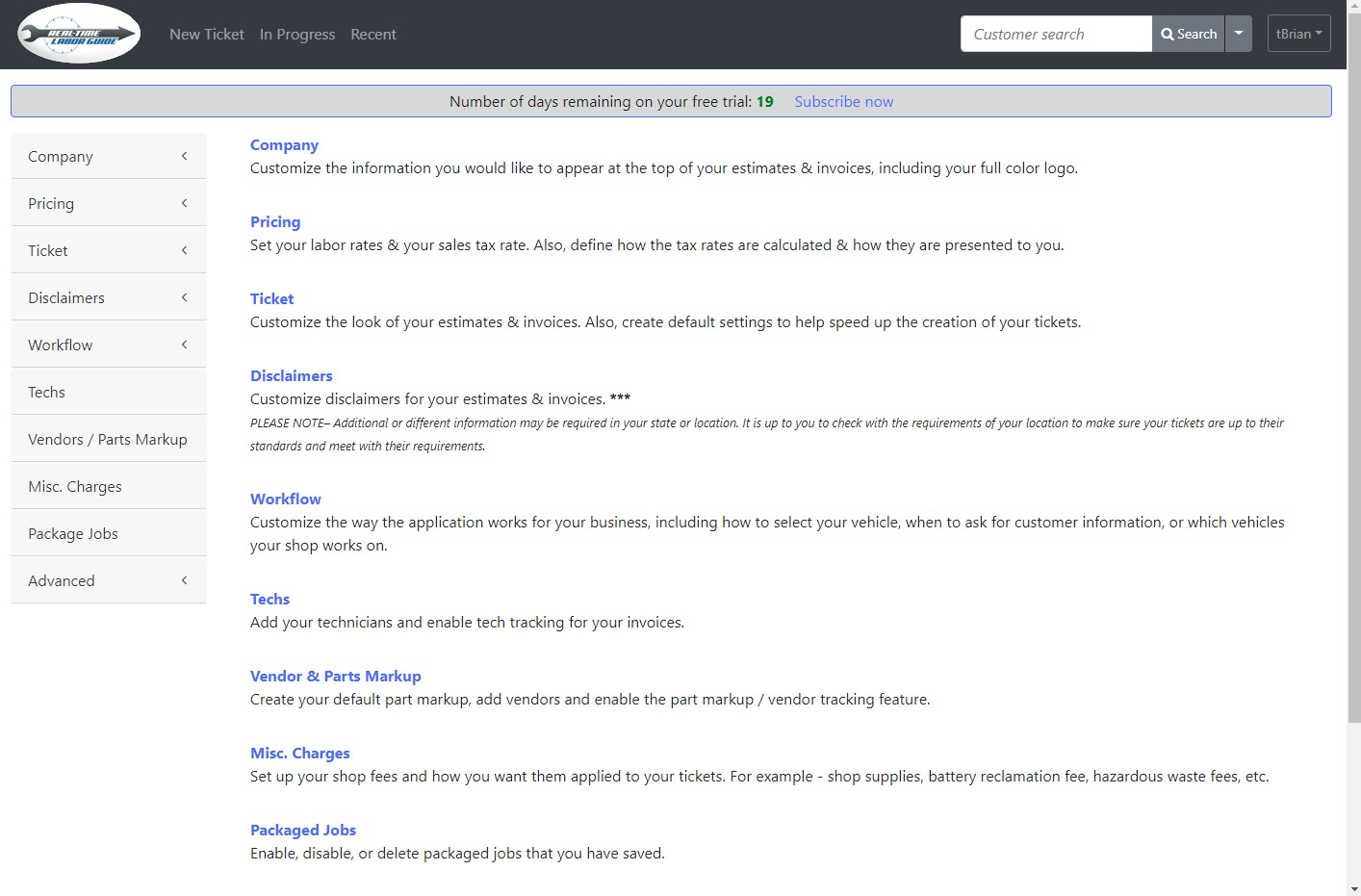This screenshot has height=896, width=1361.
Task: Open Package Jobs from the sidebar
Action: 109,533
